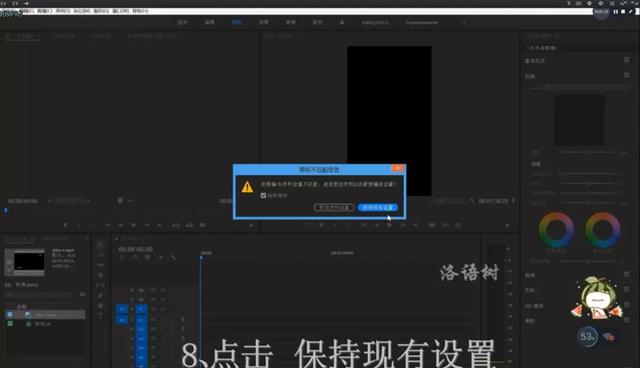This screenshot has height=368, width=640.
Task: Select the highlighted video clip row in project
Action: coord(45,315)
